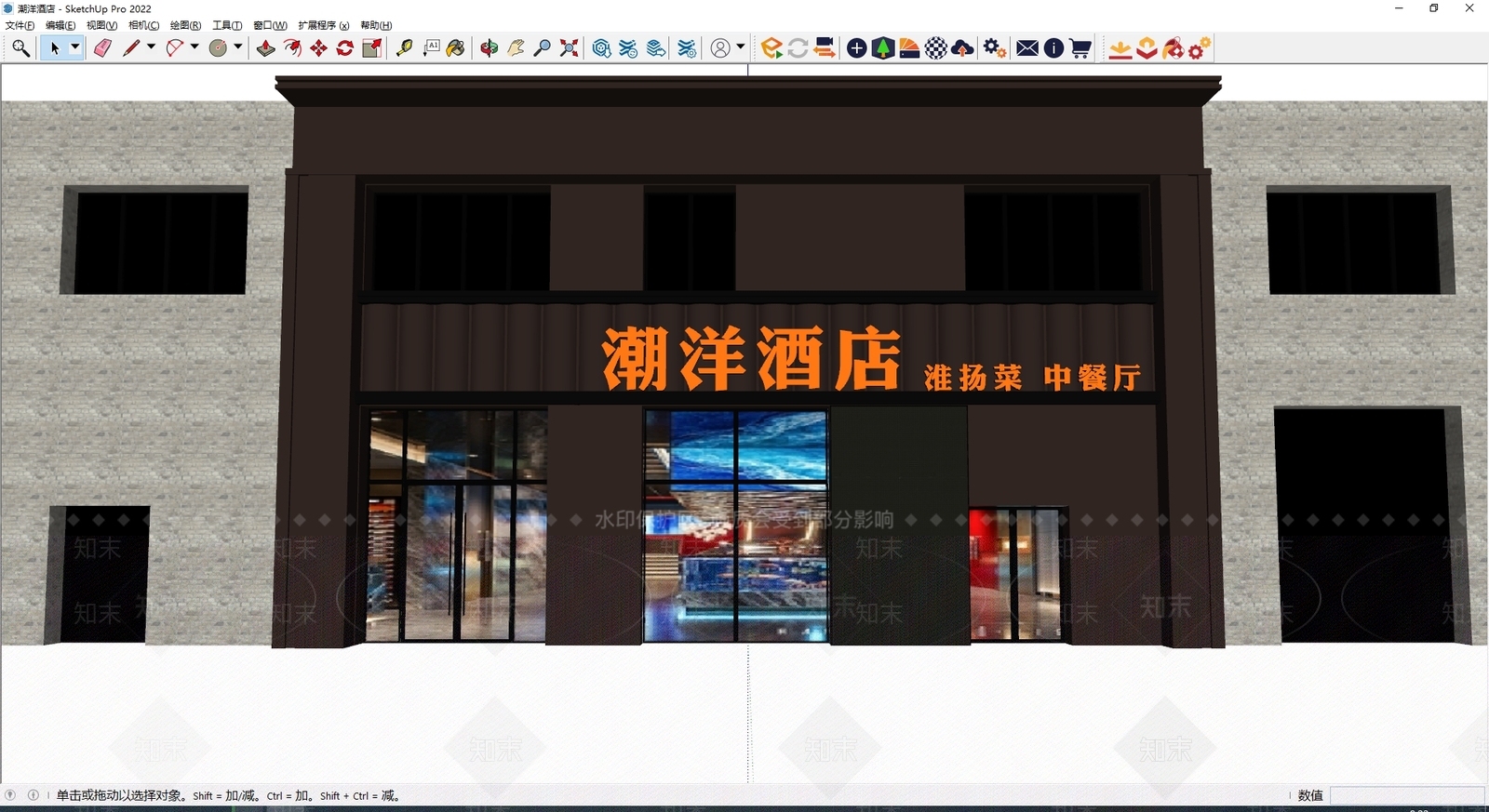Open the 帮助(H) menu
The width and height of the screenshot is (1489, 812).
[x=376, y=25]
